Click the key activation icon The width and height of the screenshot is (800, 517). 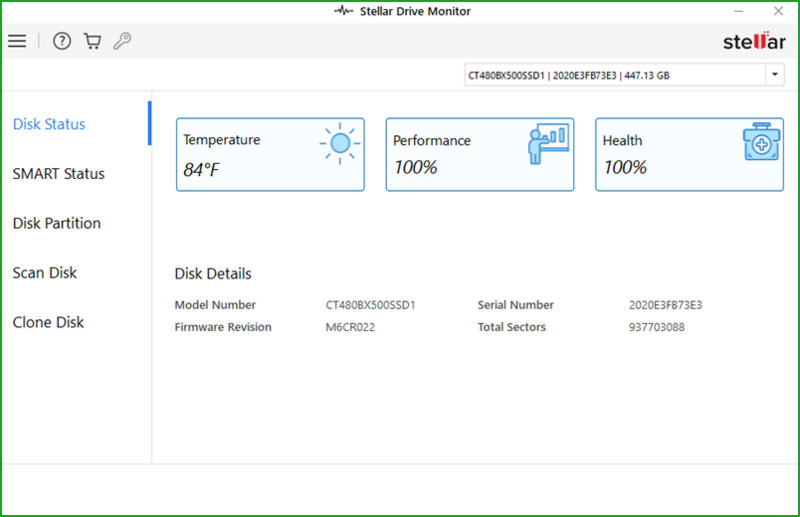click(122, 41)
